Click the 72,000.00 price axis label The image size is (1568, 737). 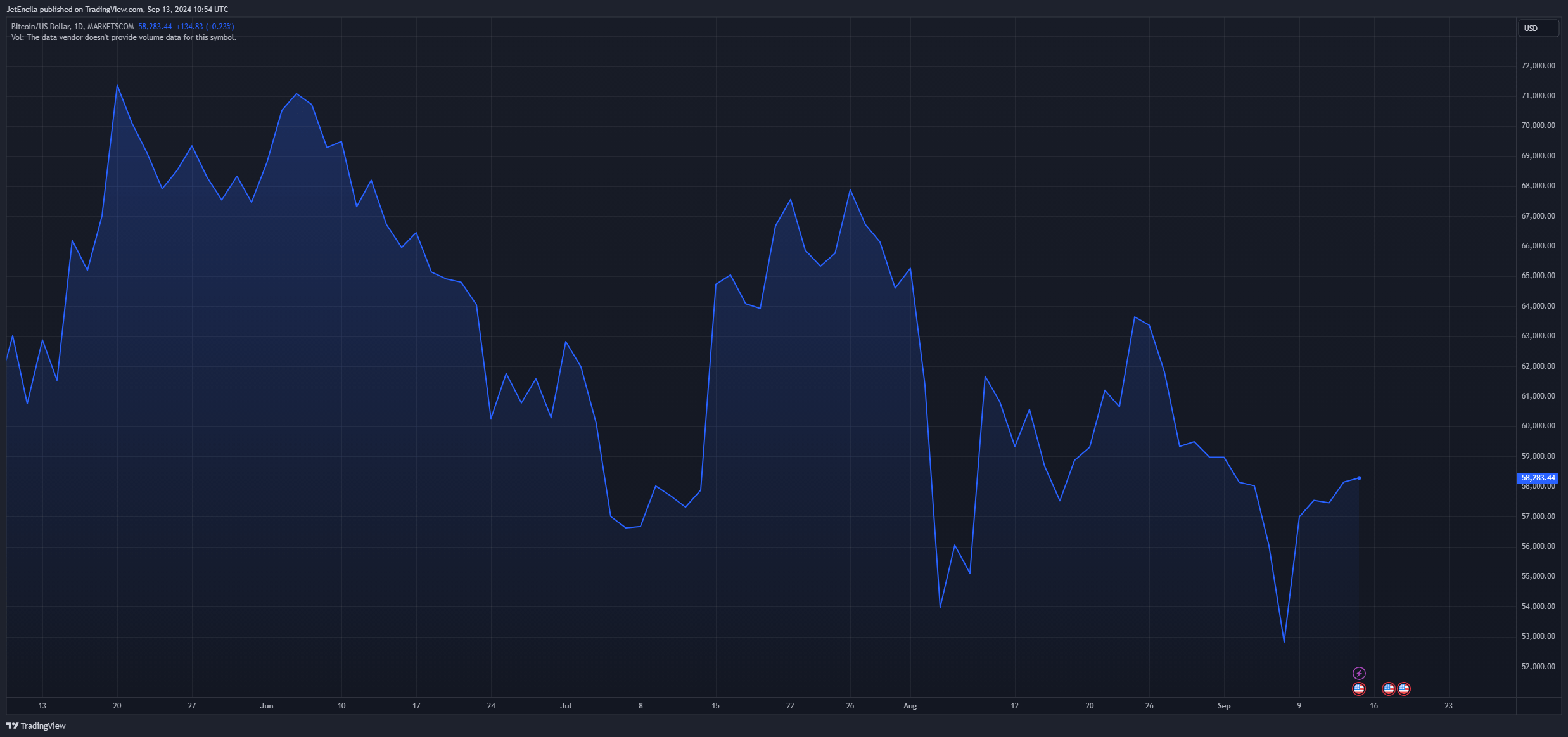coord(1538,66)
